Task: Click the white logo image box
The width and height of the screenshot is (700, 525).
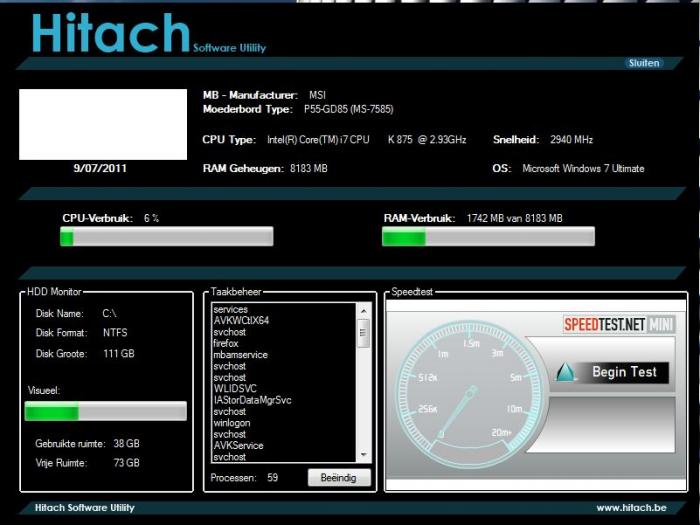Action: click(103, 125)
